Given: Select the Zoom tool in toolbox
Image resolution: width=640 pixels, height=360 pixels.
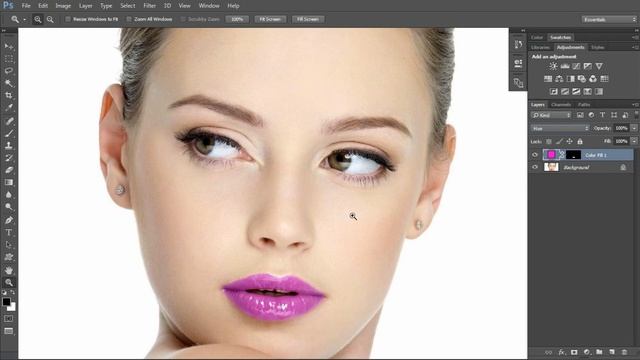Looking at the screenshot, I should point(9,282).
